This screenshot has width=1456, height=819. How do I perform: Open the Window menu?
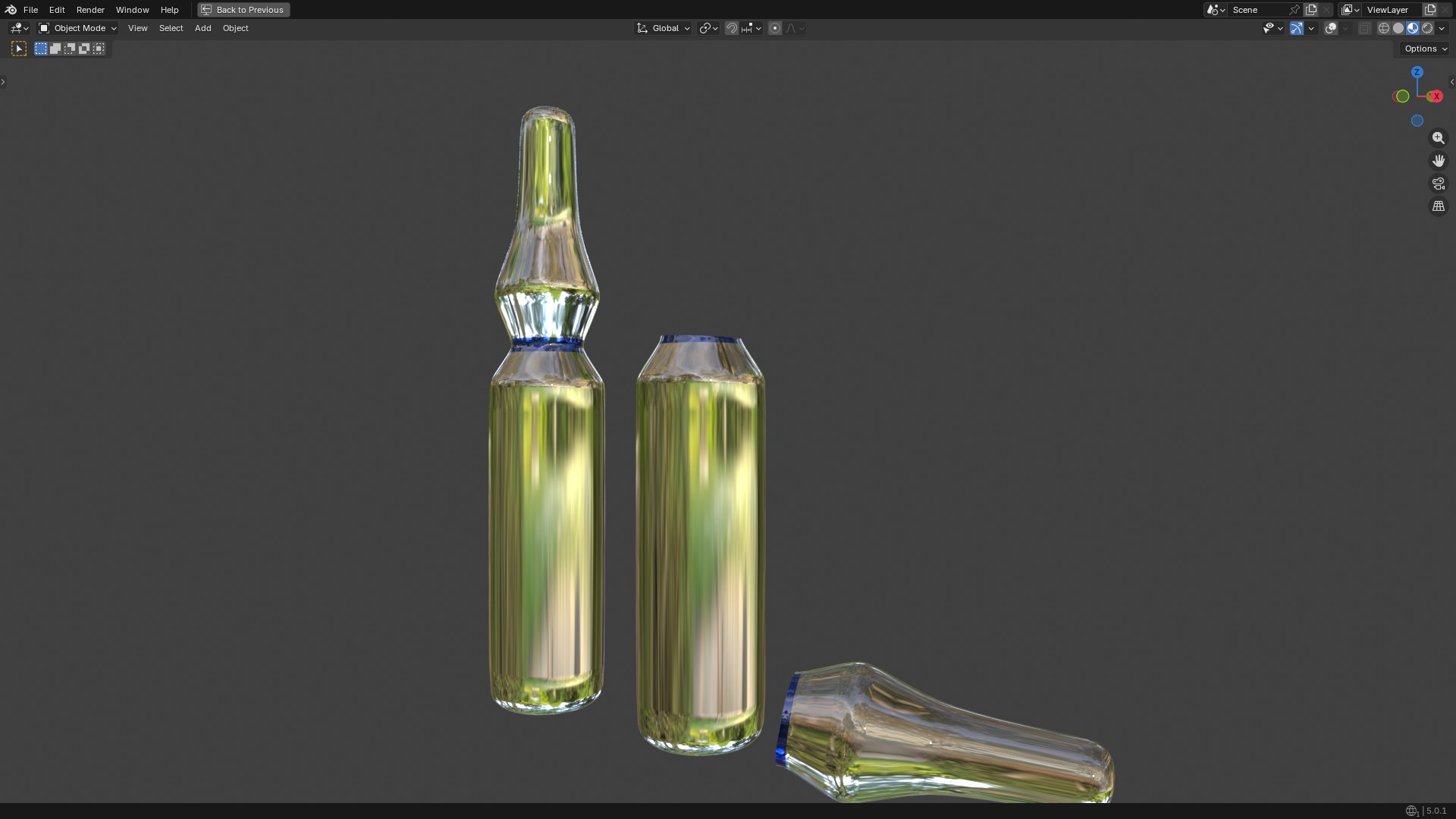(132, 10)
